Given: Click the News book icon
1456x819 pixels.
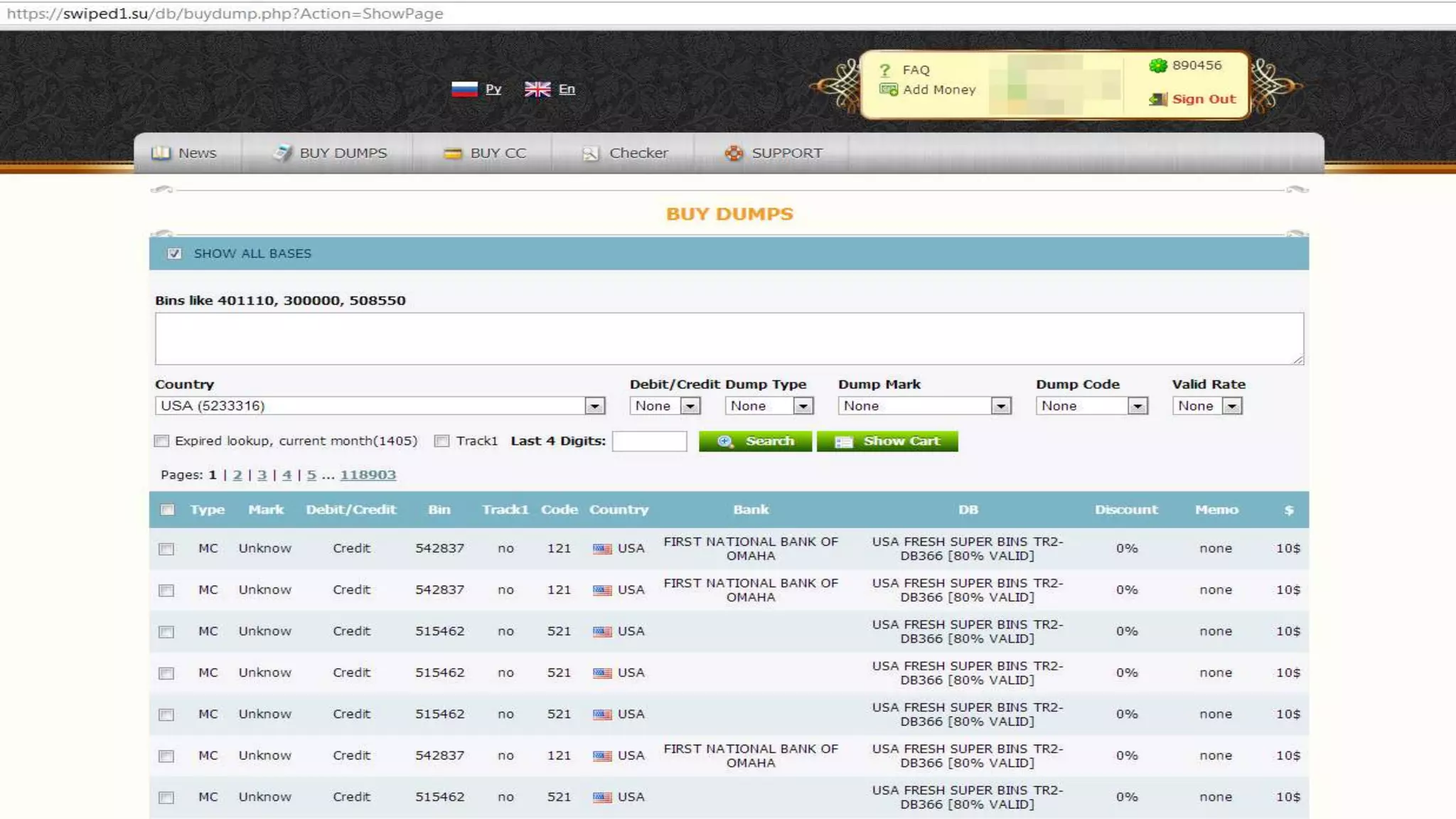Looking at the screenshot, I should pos(161,153).
